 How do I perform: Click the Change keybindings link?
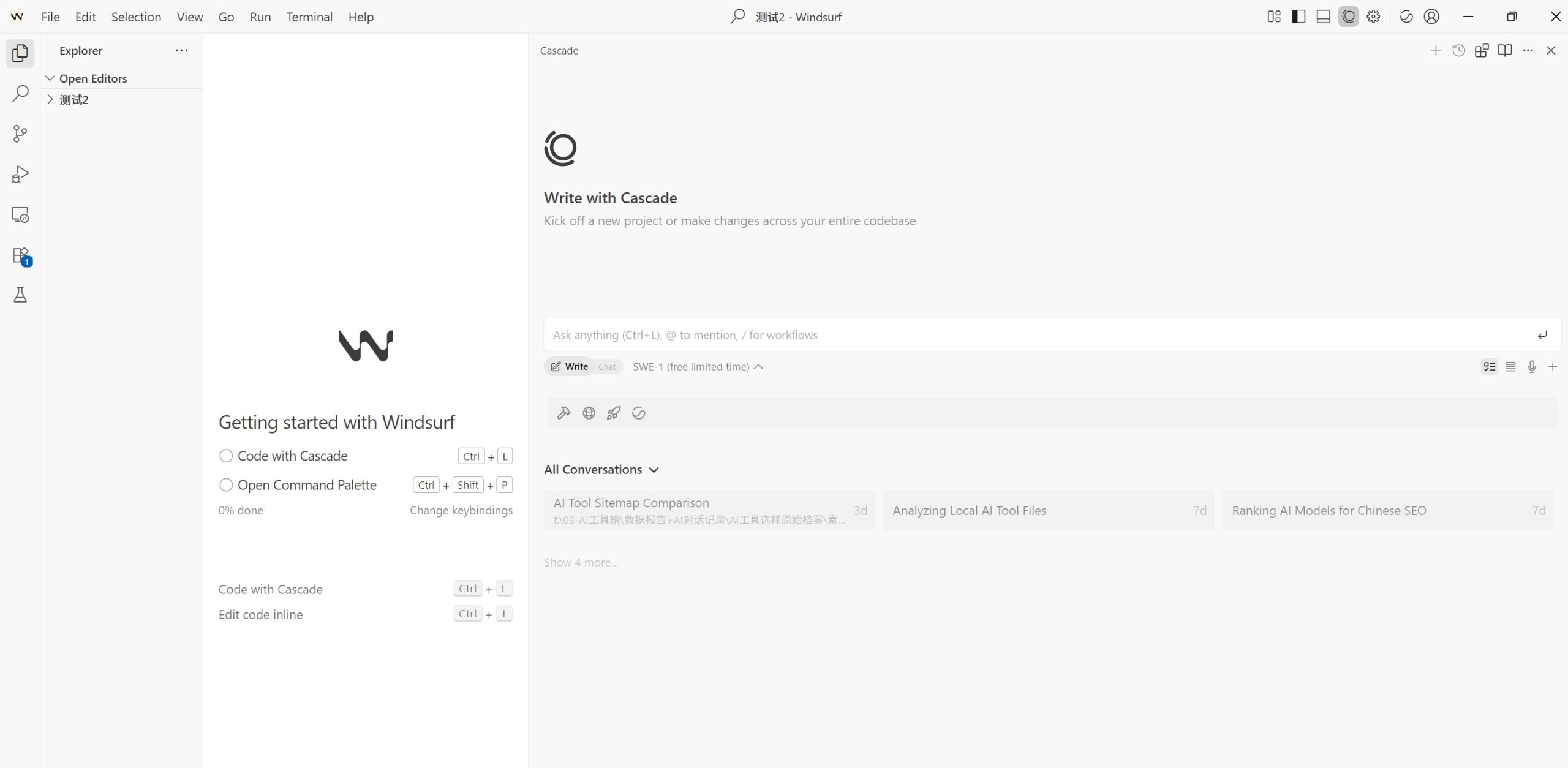click(x=461, y=510)
